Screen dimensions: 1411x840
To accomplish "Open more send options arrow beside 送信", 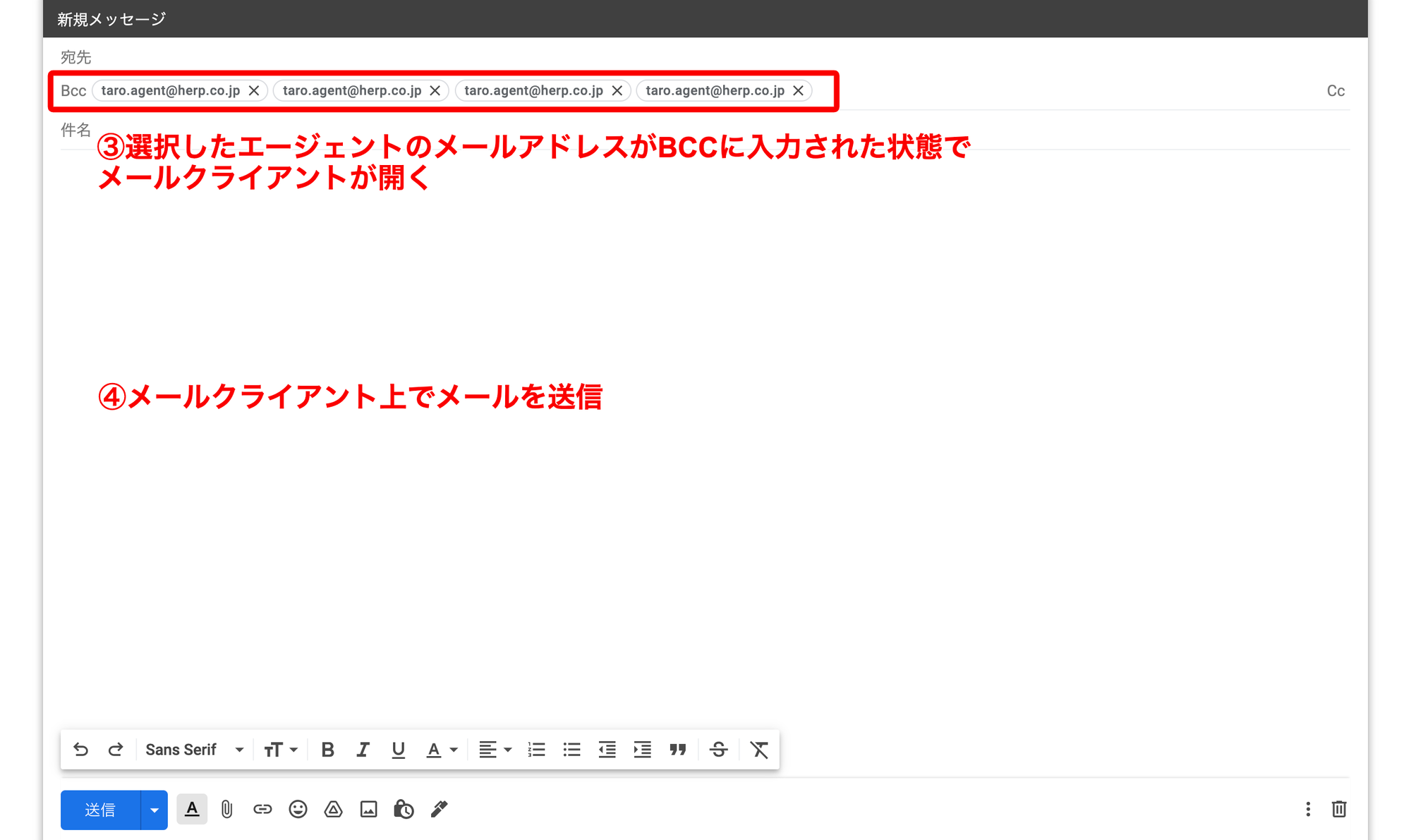I will [x=154, y=810].
